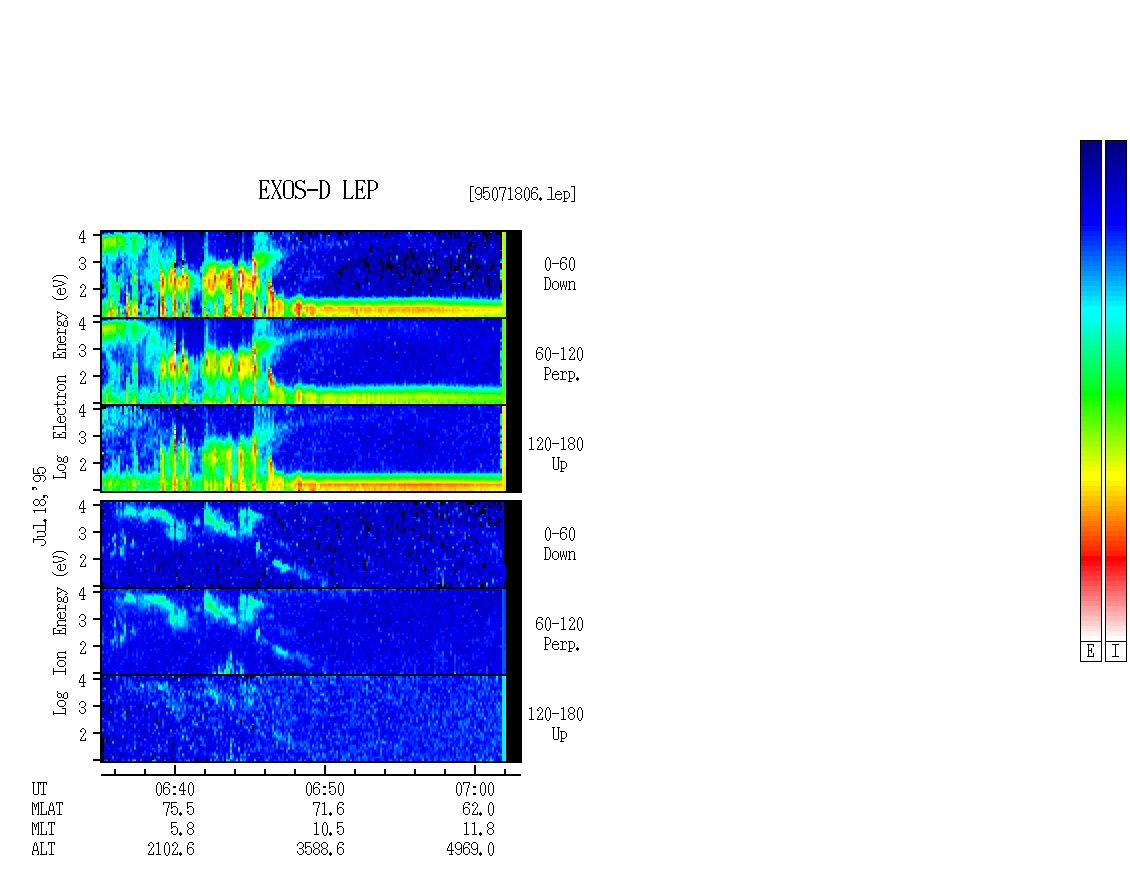Click the MLT value 11.8
The height and width of the screenshot is (875, 1130).
tap(479, 830)
